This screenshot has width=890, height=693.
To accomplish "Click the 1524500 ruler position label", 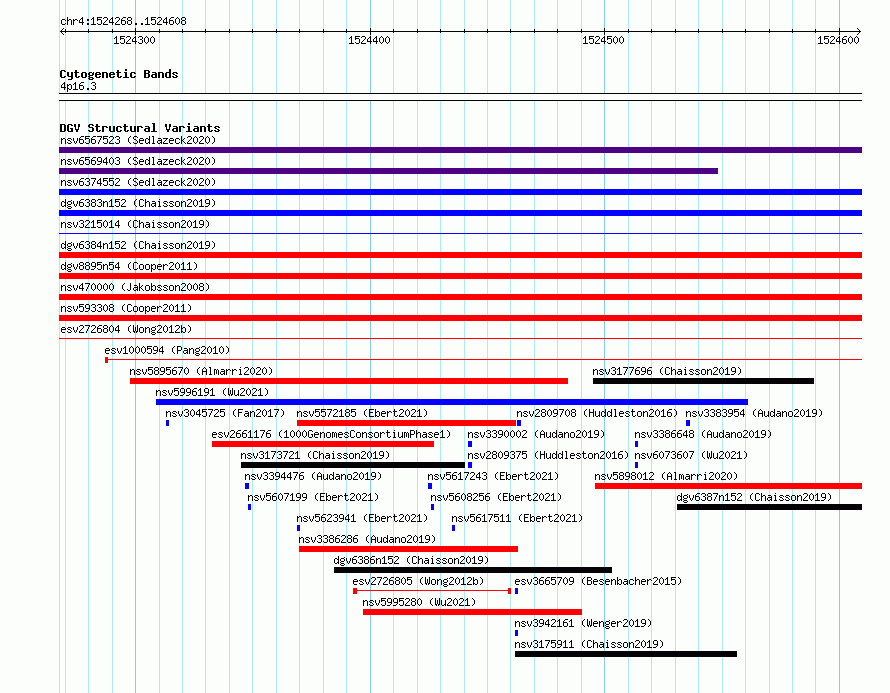I will tap(603, 40).
